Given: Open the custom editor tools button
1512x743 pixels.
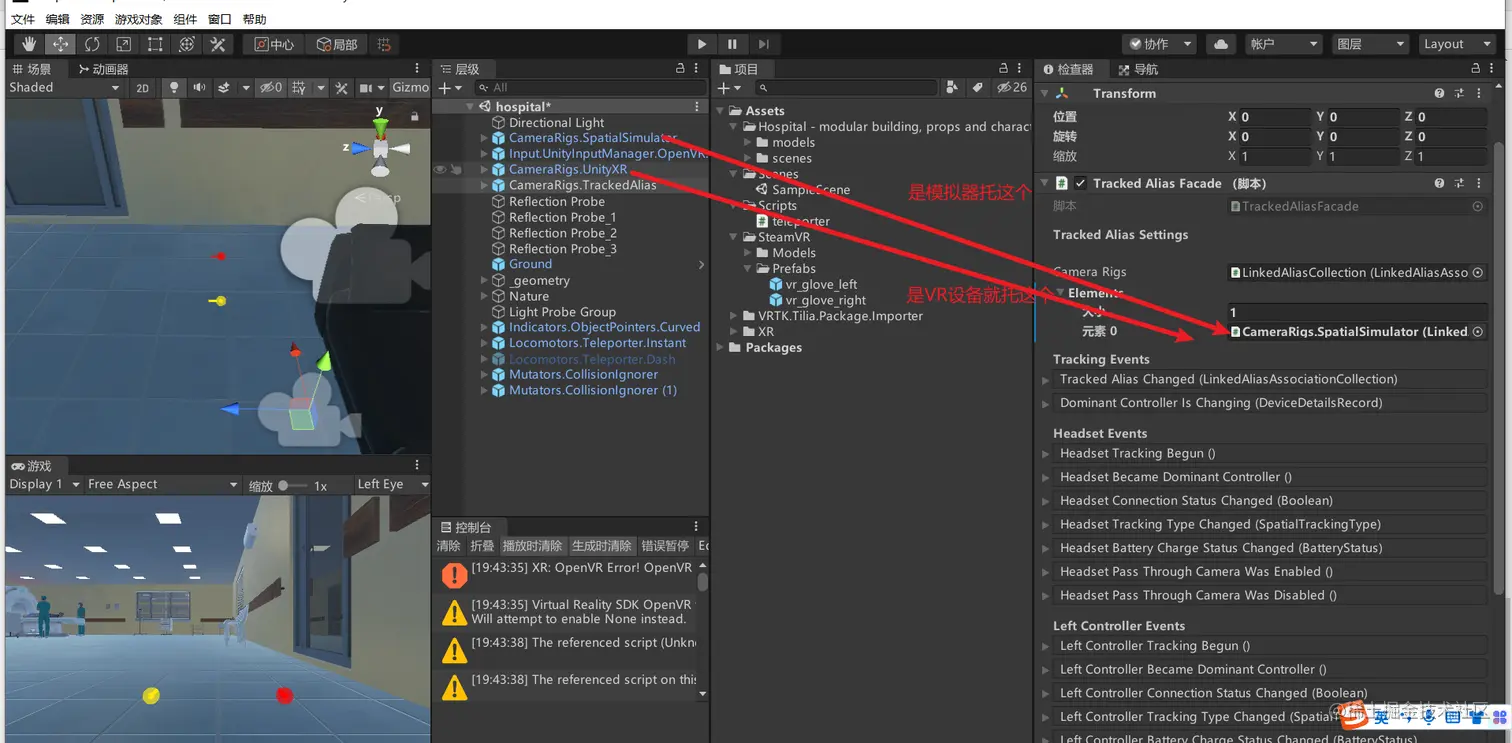Looking at the screenshot, I should (x=217, y=44).
